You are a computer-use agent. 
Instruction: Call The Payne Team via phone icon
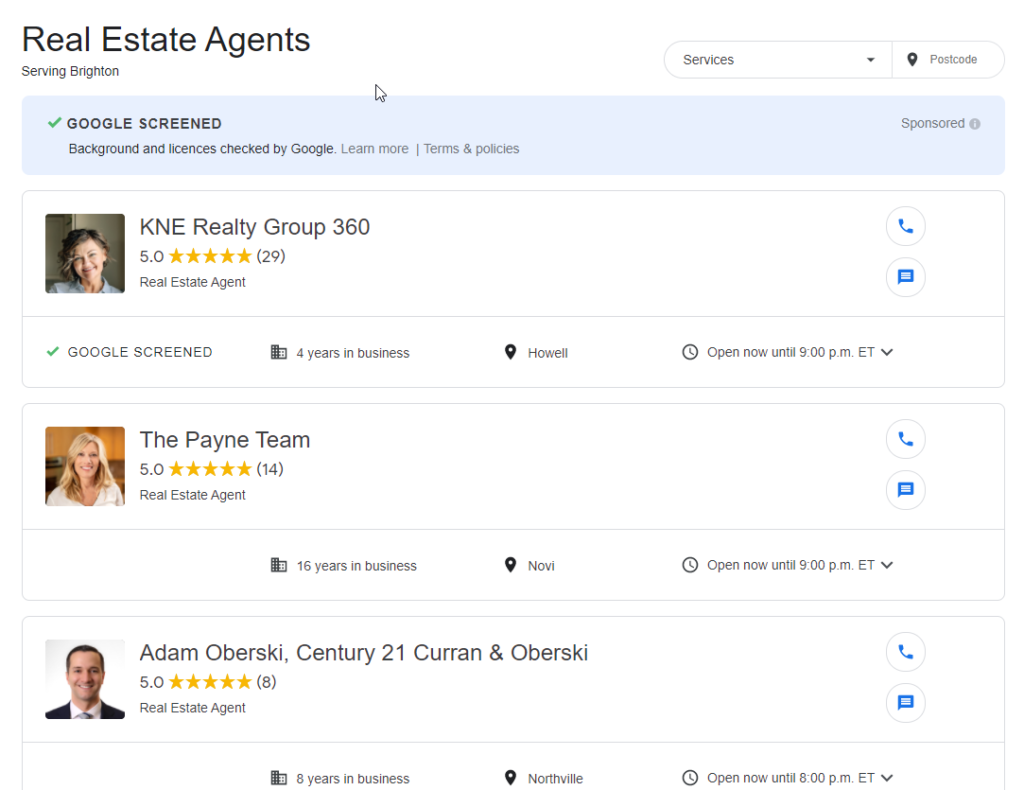905,439
